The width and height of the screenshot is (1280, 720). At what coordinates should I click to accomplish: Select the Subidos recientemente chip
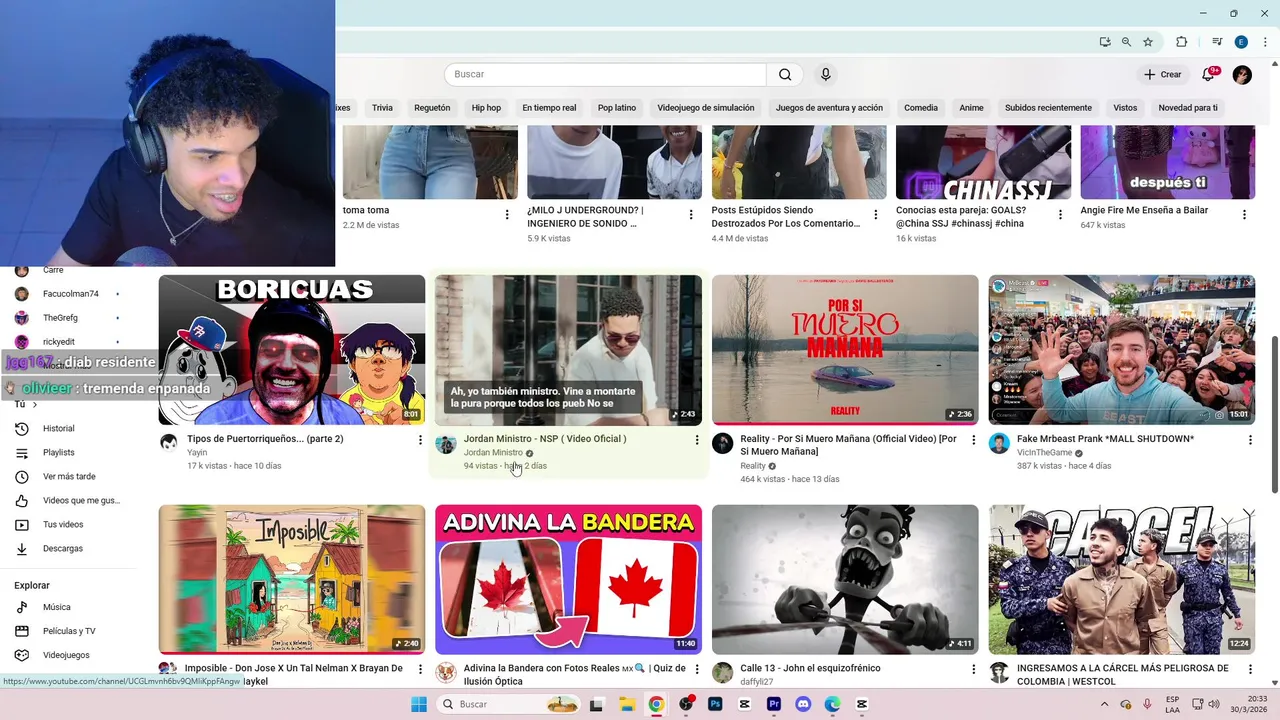(1048, 108)
